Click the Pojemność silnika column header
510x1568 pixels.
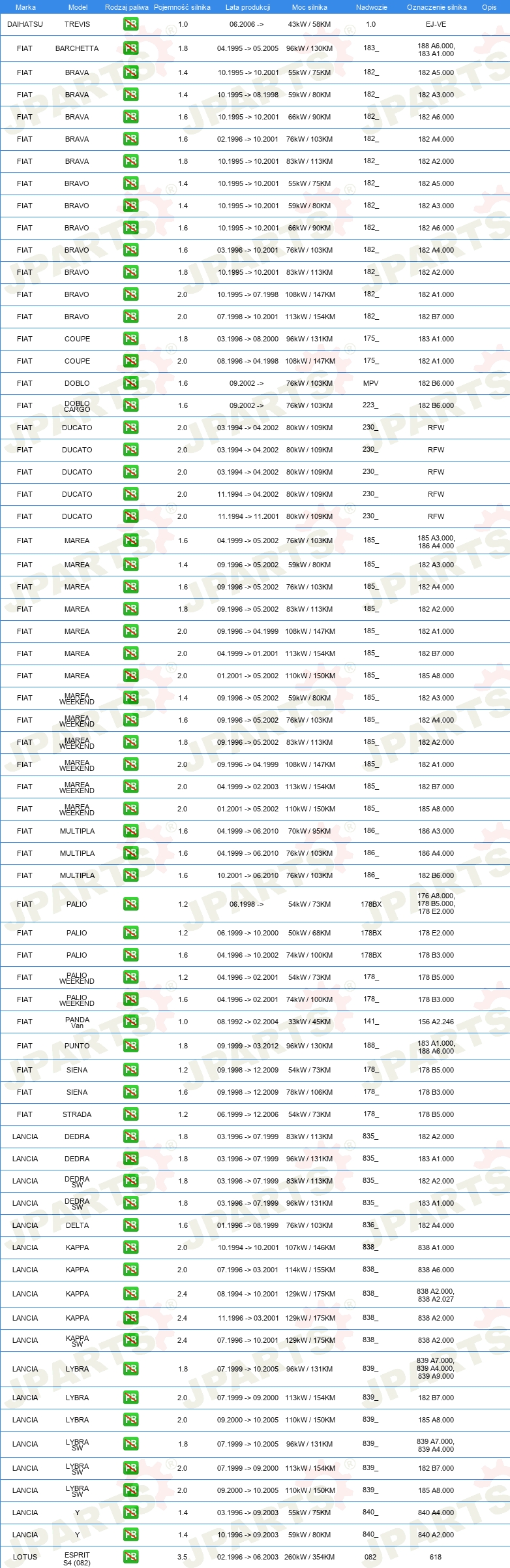pyautogui.click(x=183, y=7)
